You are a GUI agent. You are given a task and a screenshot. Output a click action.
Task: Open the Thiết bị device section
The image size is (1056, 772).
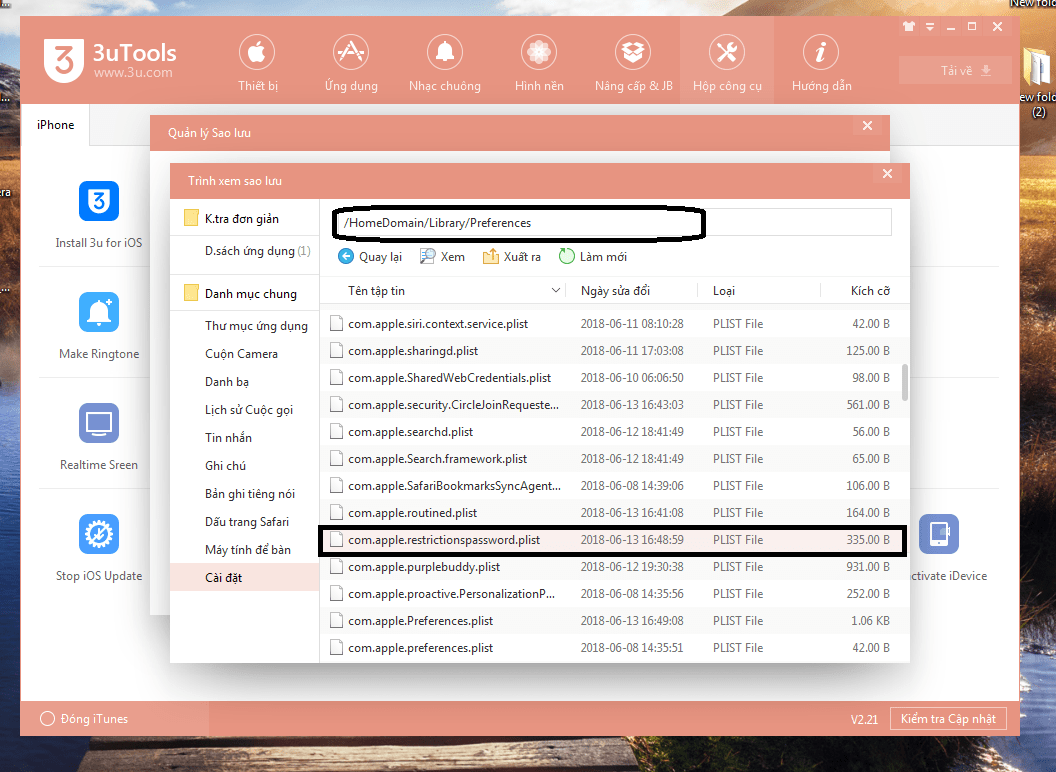tap(257, 63)
